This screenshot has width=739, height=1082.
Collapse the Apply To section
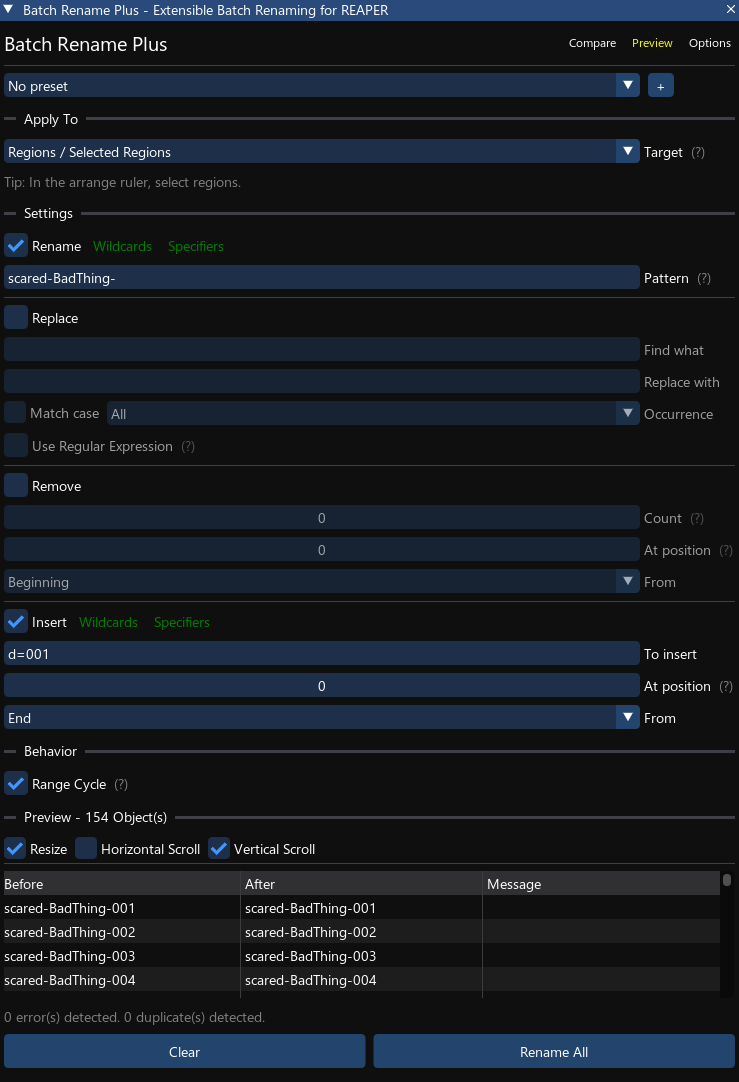click(51, 119)
